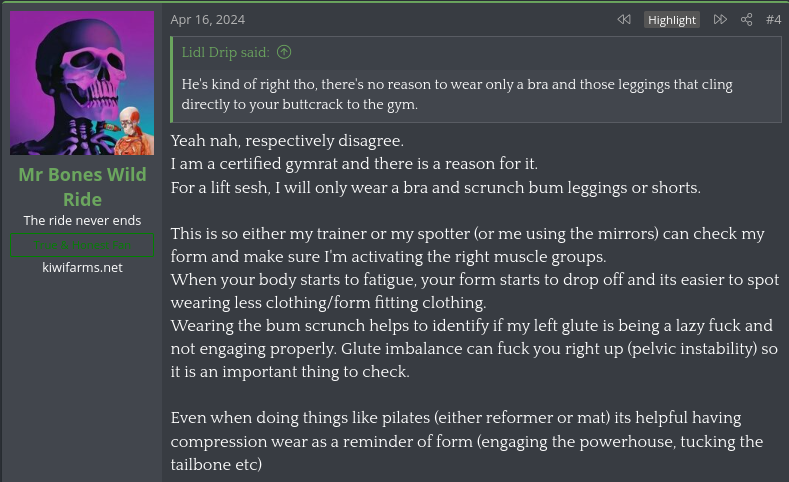This screenshot has height=482, width=789.
Task: Click the purple skeleton avatar image
Action: 82,83
